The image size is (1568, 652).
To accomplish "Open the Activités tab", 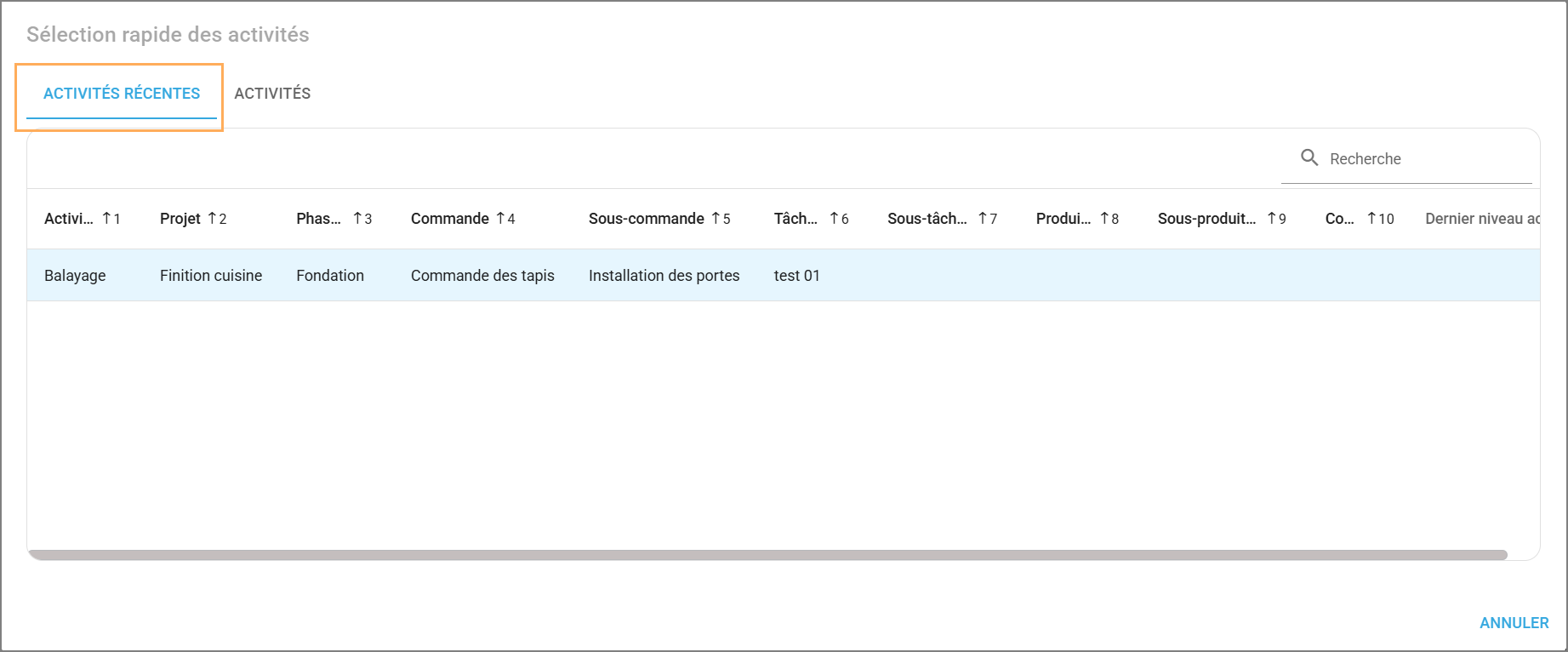I will click(272, 94).
